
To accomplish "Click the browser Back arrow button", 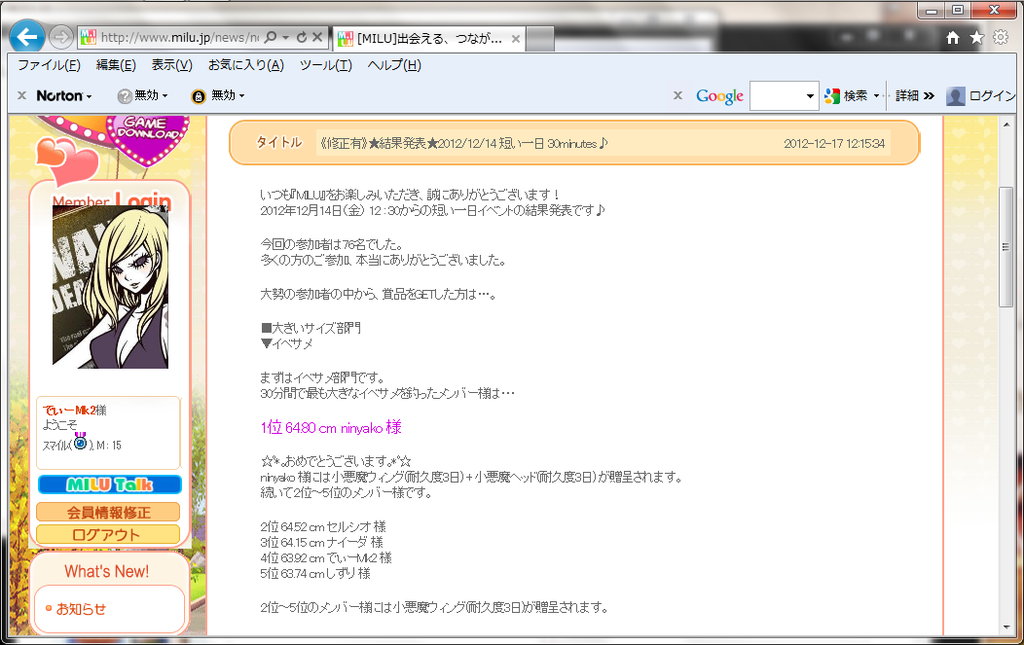I will pyautogui.click(x=26, y=37).
